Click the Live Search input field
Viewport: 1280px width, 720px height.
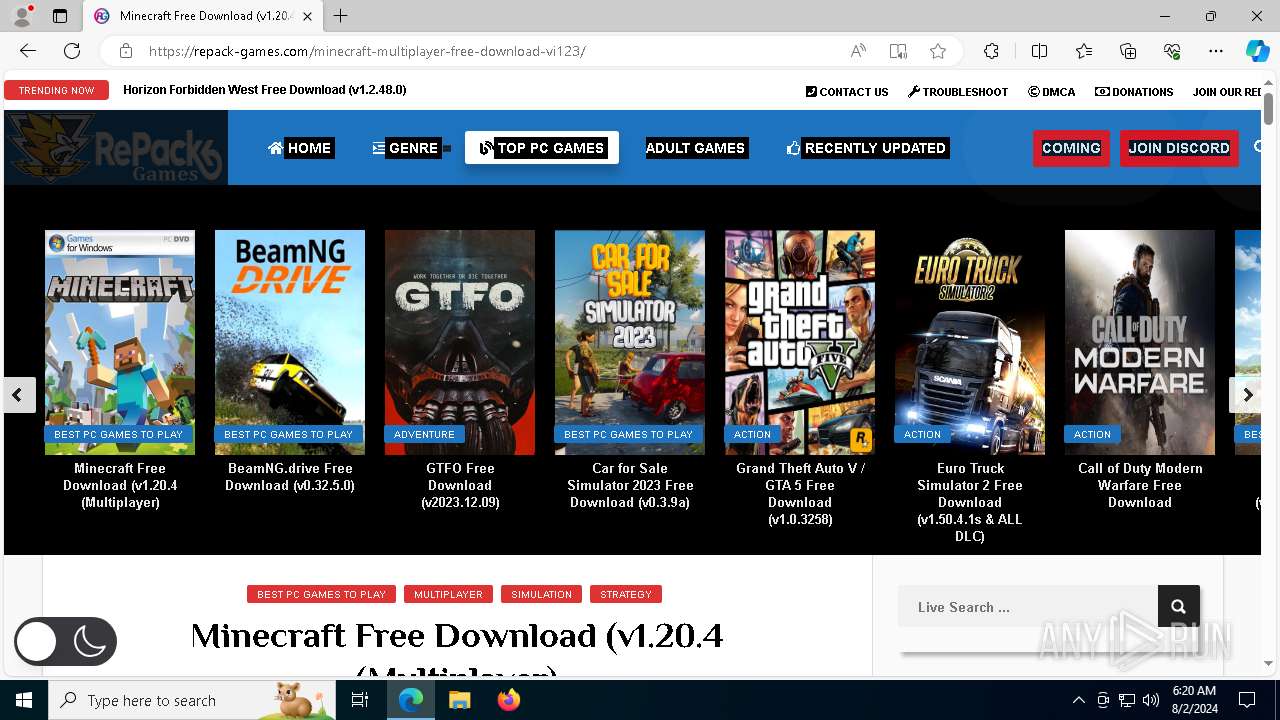pyautogui.click(x=1028, y=607)
